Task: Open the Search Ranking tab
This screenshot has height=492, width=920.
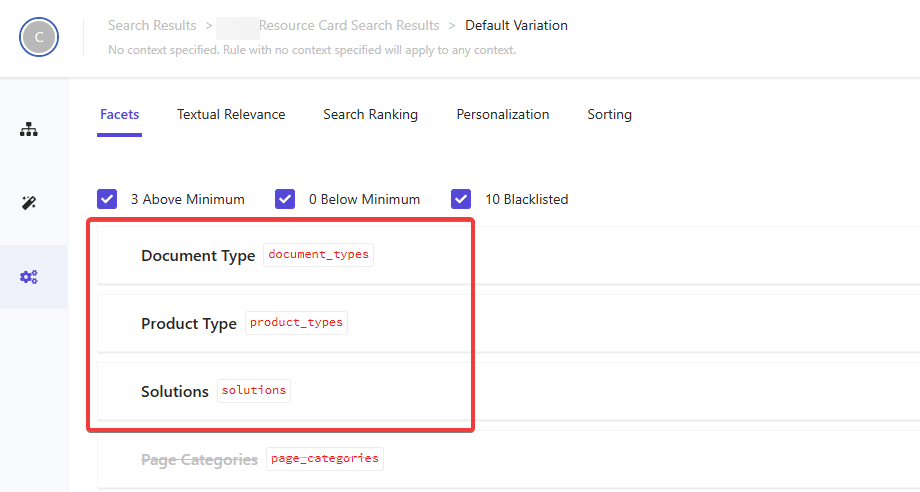Action: point(370,115)
